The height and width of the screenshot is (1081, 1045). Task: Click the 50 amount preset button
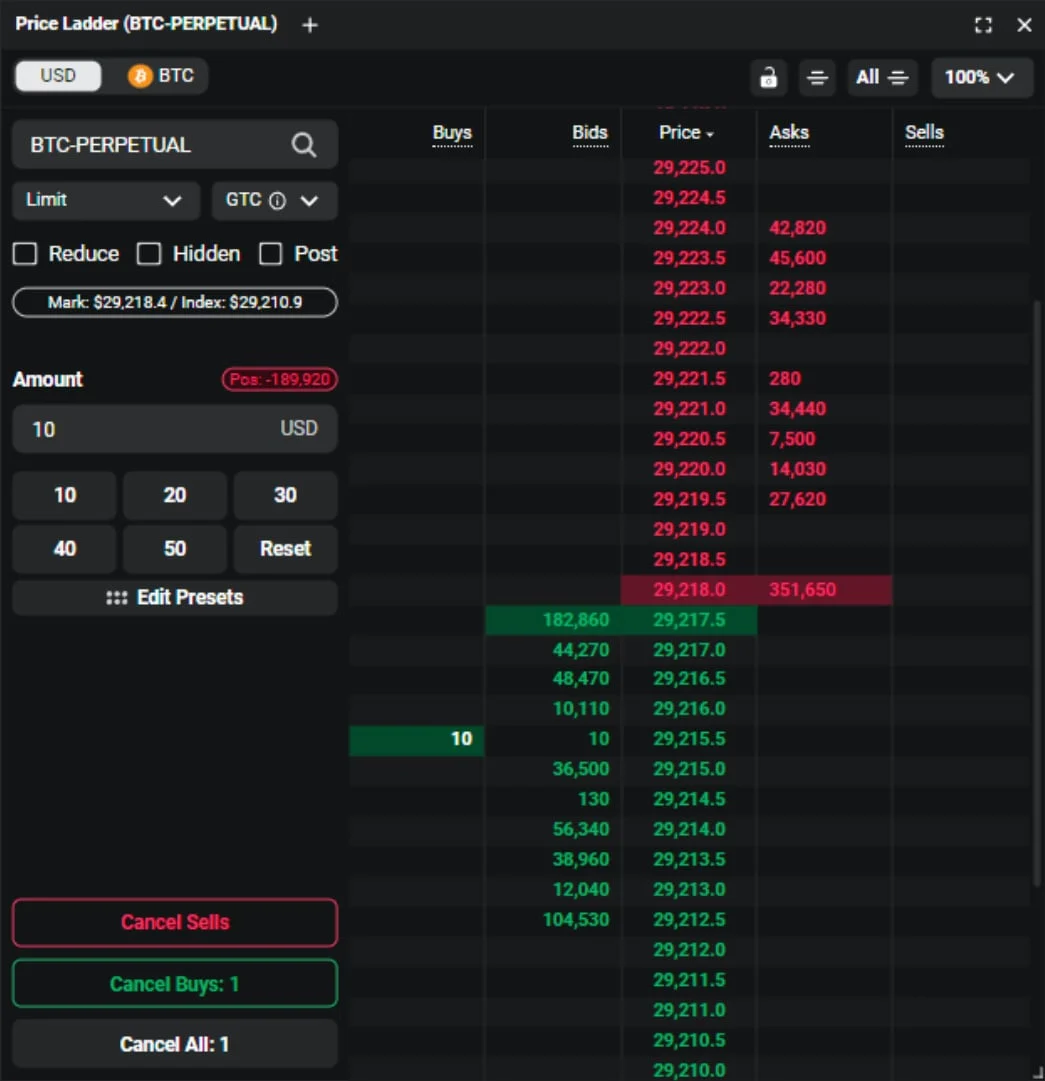point(175,549)
